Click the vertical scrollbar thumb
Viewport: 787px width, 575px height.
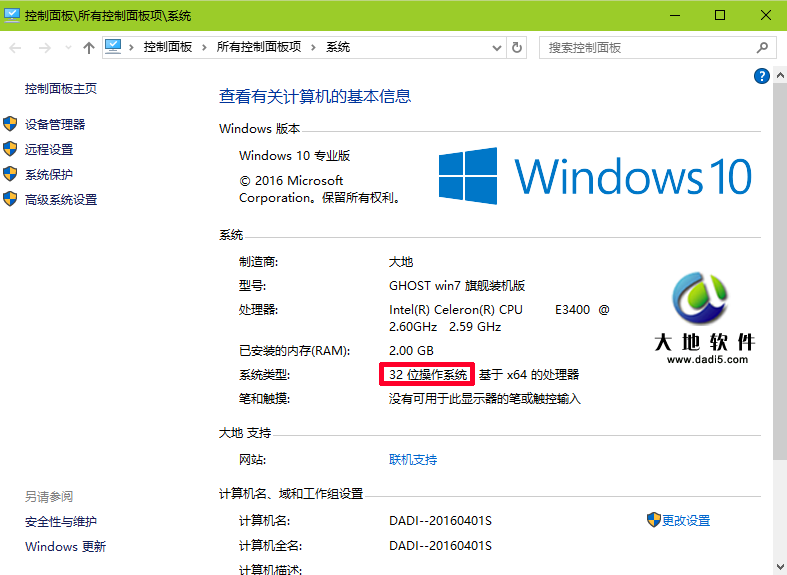coord(780,271)
